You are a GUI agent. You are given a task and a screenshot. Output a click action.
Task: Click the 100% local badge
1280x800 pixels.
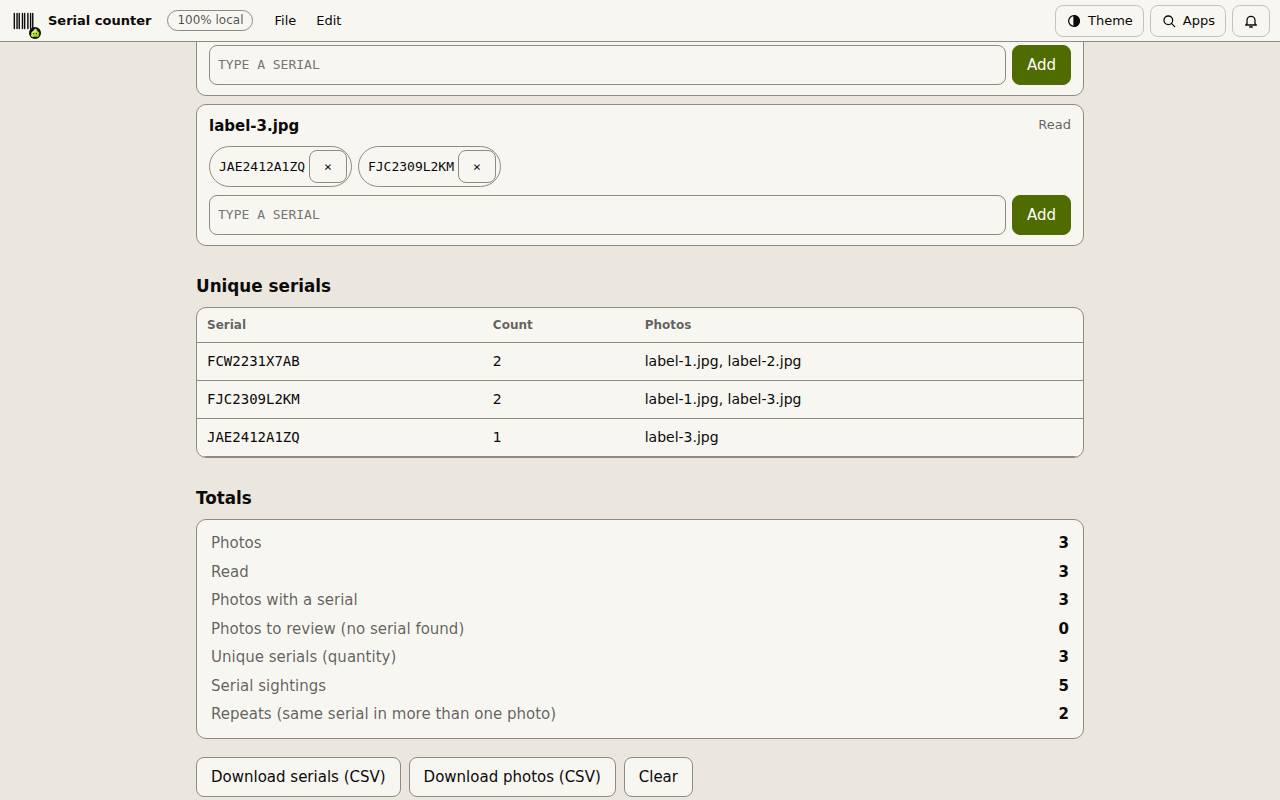[210, 20]
